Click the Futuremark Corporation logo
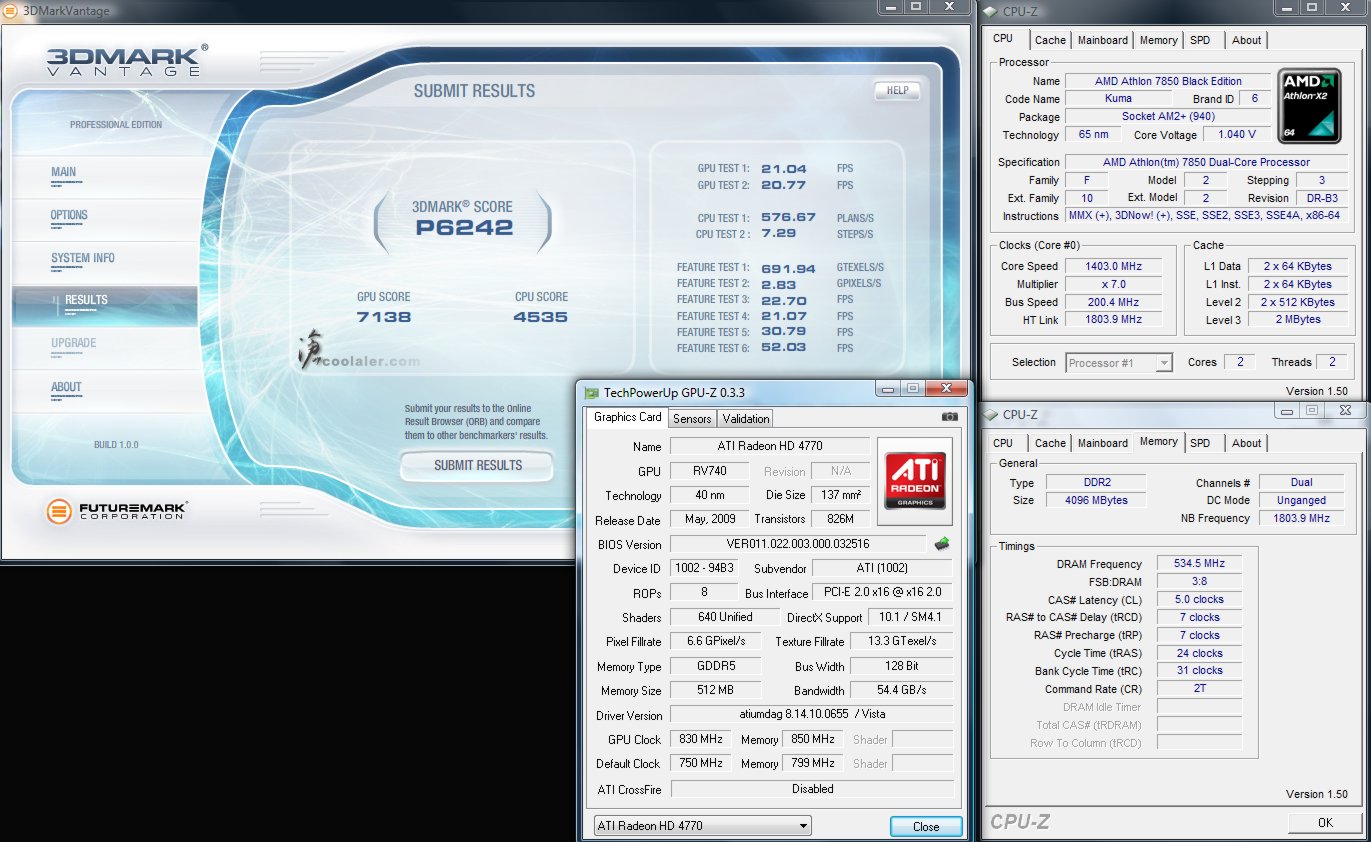This screenshot has width=1371, height=842. pyautogui.click(x=116, y=511)
